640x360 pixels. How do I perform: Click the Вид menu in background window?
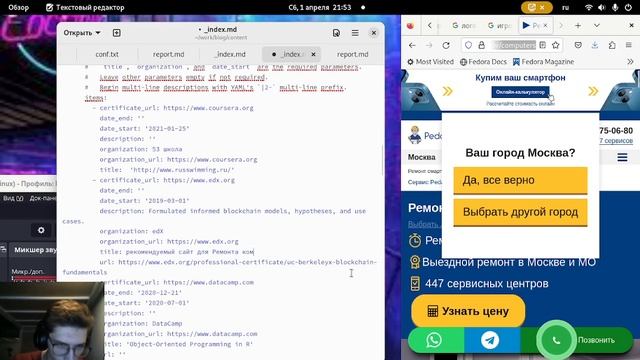point(13,198)
